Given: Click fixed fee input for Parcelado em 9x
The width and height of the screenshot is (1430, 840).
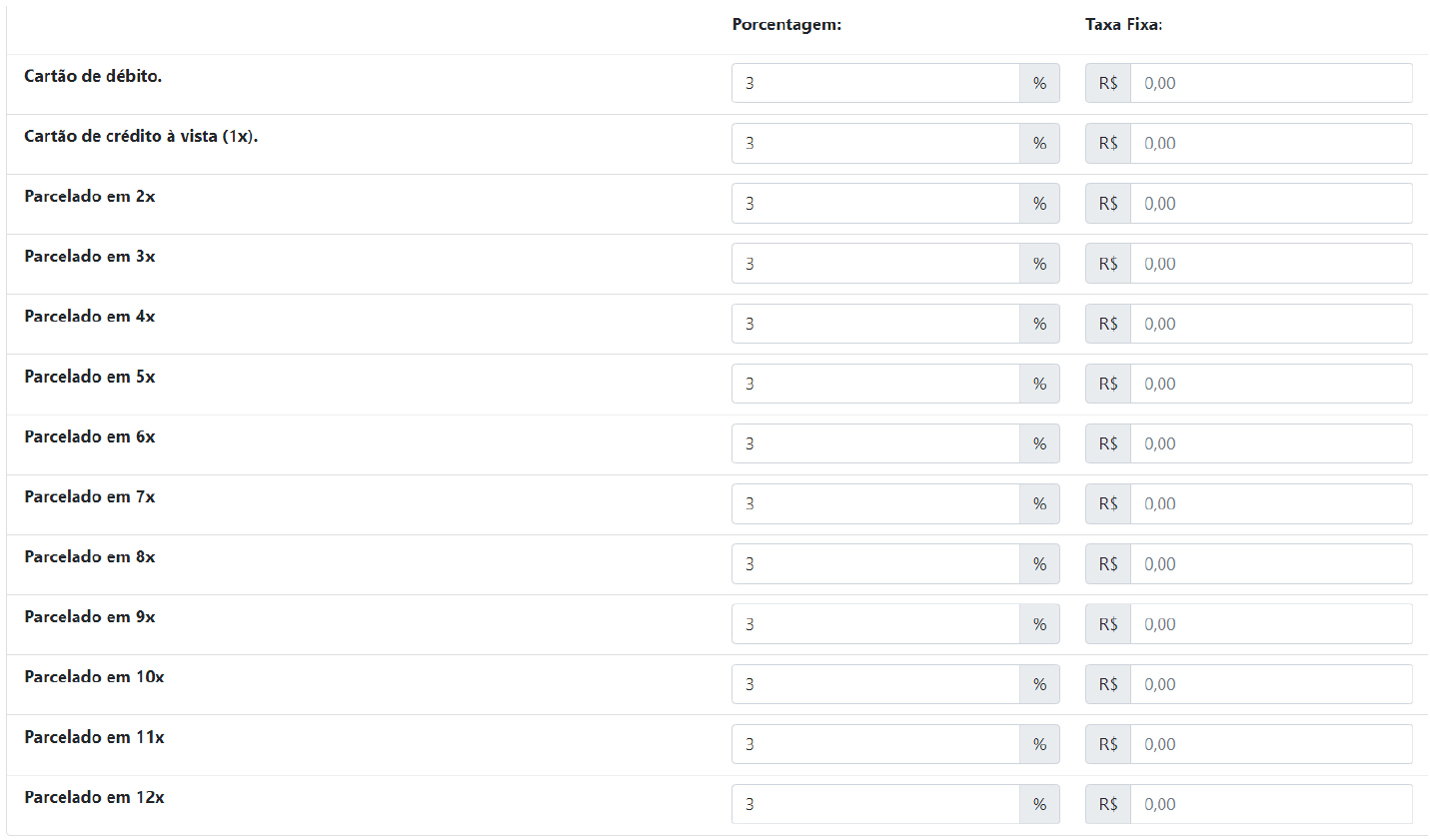Looking at the screenshot, I should tap(1270, 624).
